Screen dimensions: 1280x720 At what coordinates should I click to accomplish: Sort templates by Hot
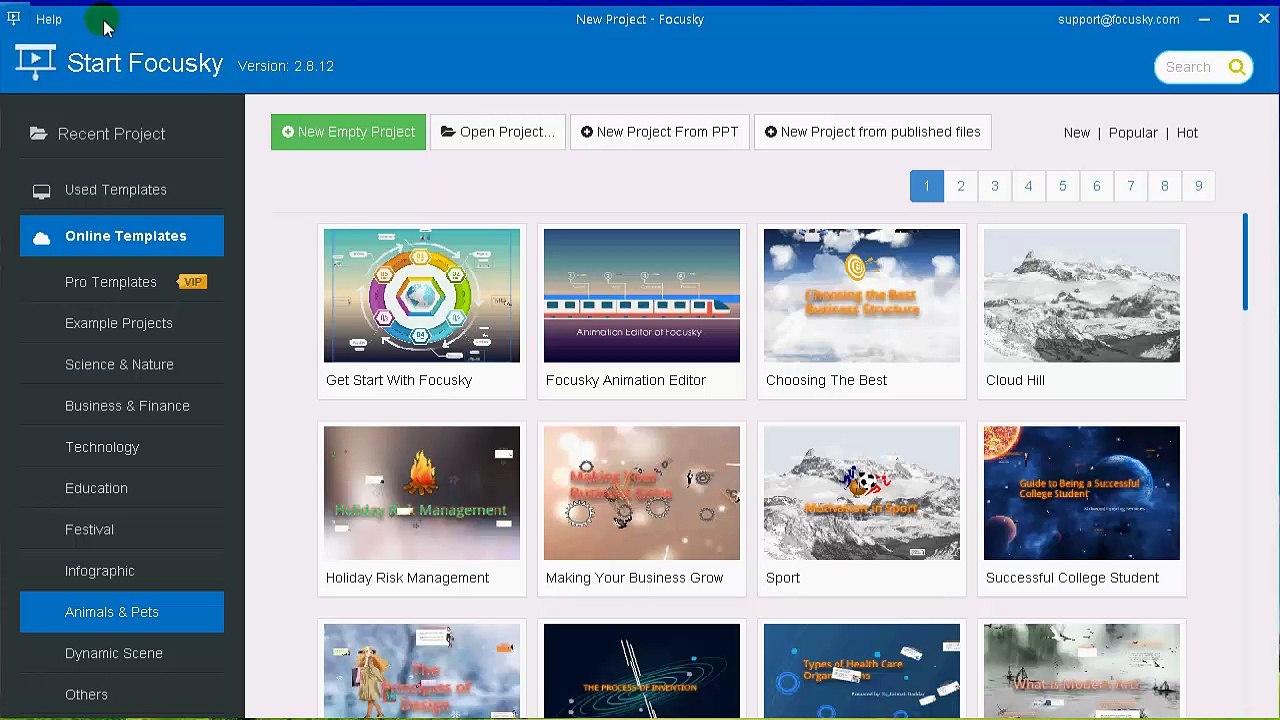(x=1187, y=133)
